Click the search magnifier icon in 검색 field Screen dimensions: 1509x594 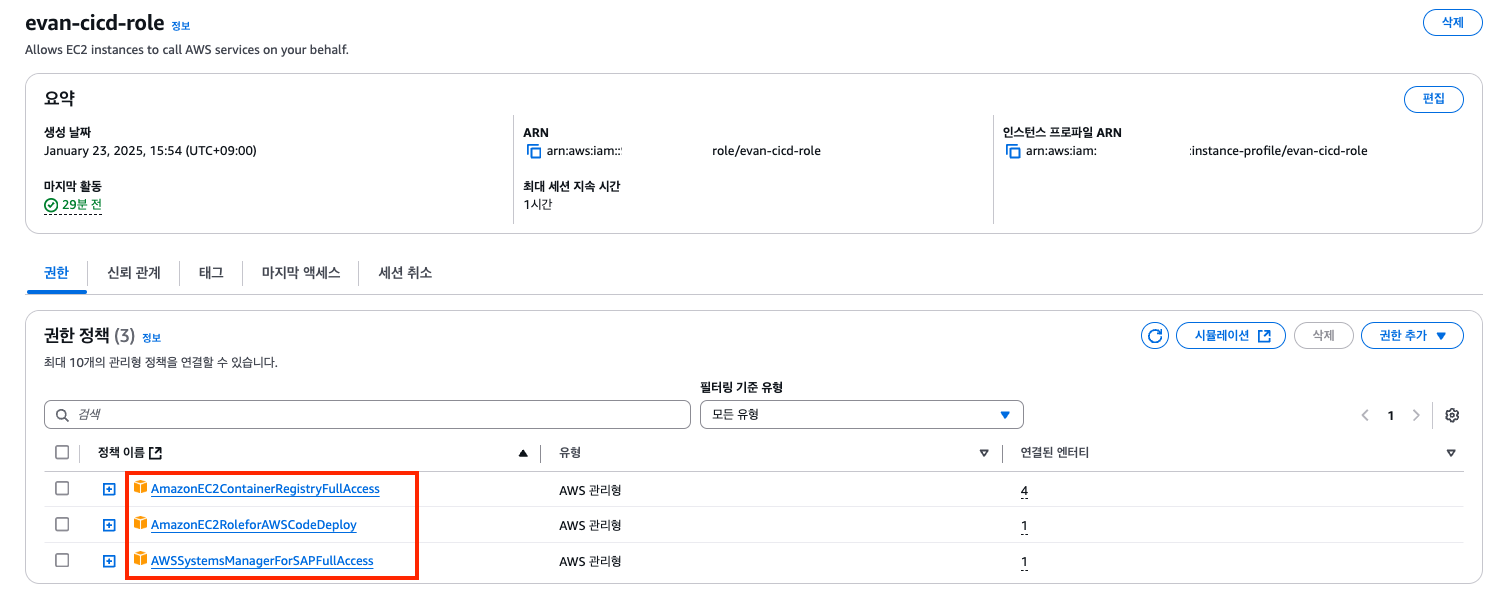(x=63, y=415)
